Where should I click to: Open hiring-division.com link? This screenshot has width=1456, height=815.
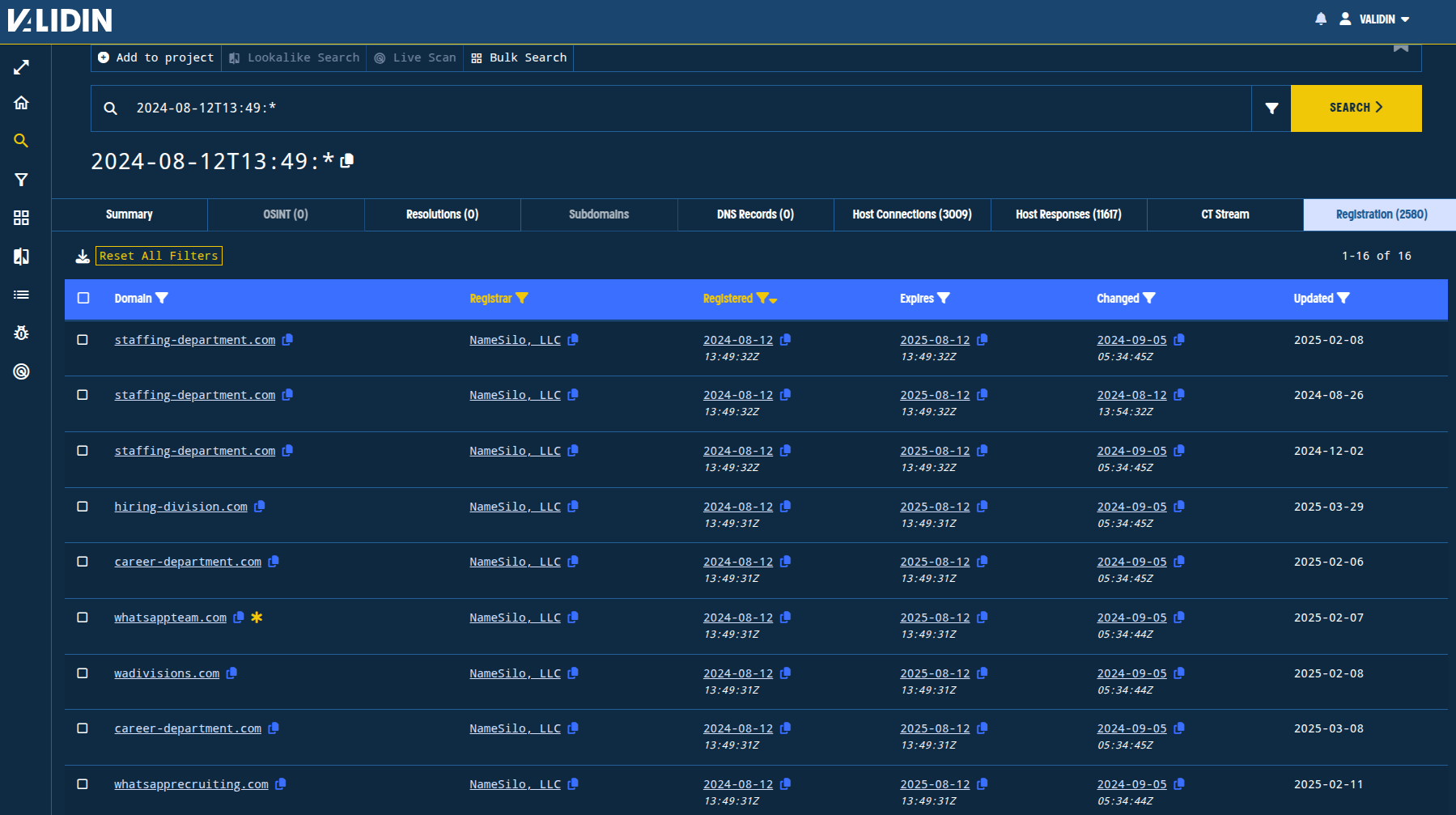click(x=180, y=507)
